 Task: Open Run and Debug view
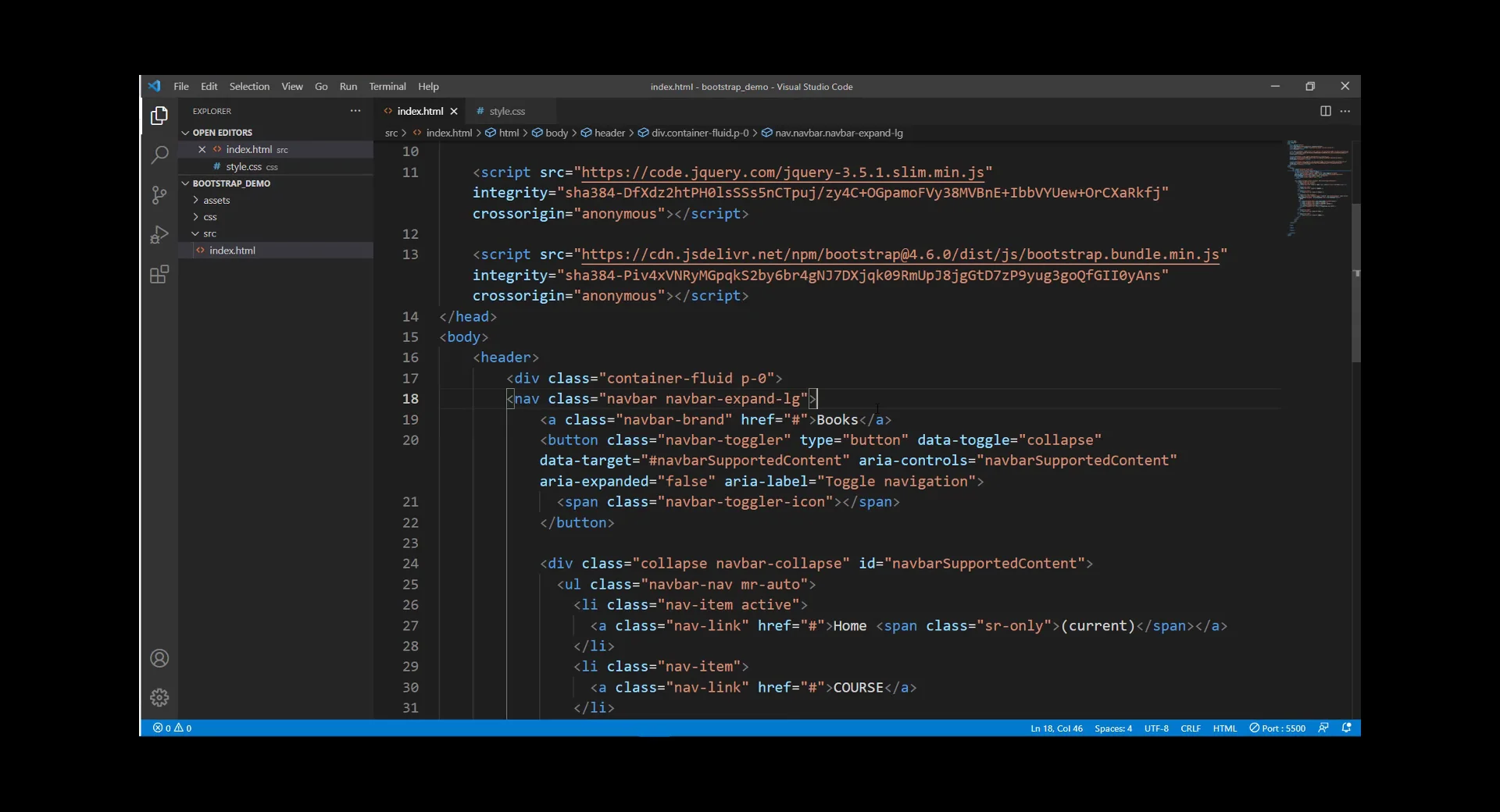click(x=159, y=235)
